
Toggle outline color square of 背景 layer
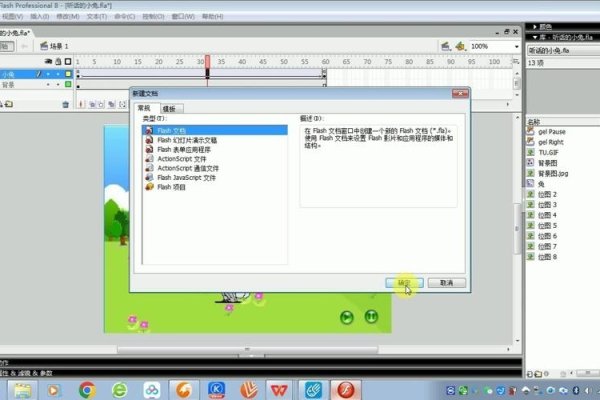[x=68, y=85]
